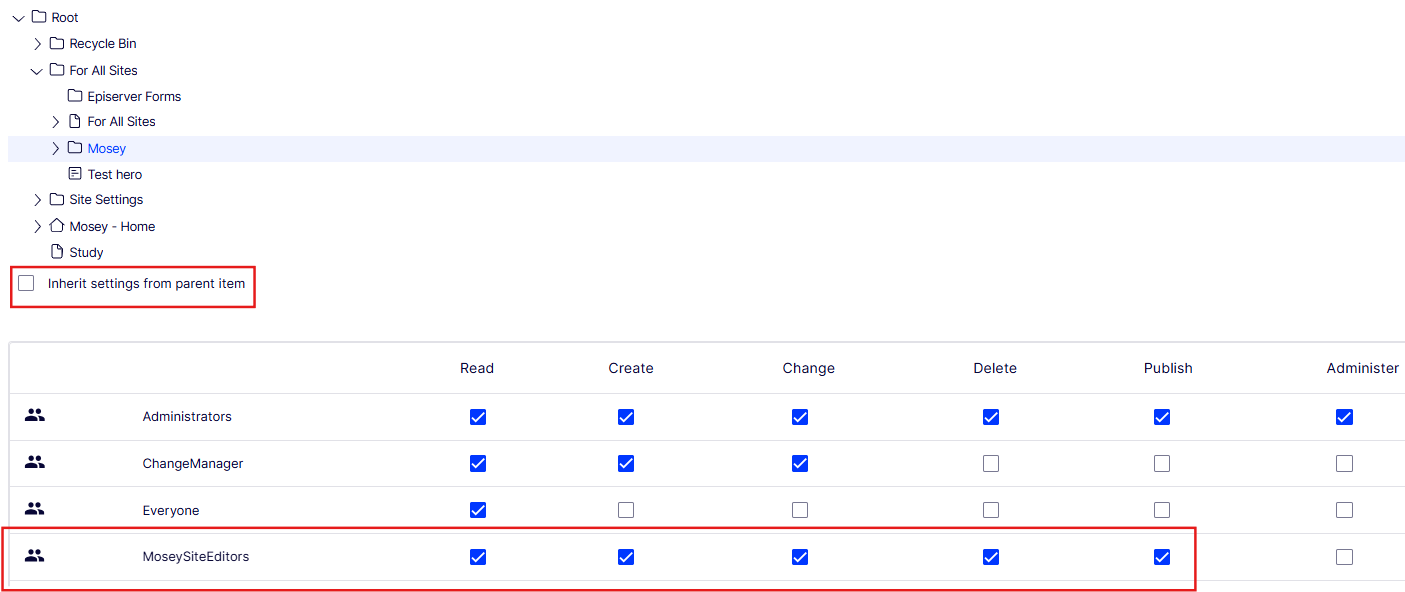Click the ChangeManager group icon

[35, 463]
